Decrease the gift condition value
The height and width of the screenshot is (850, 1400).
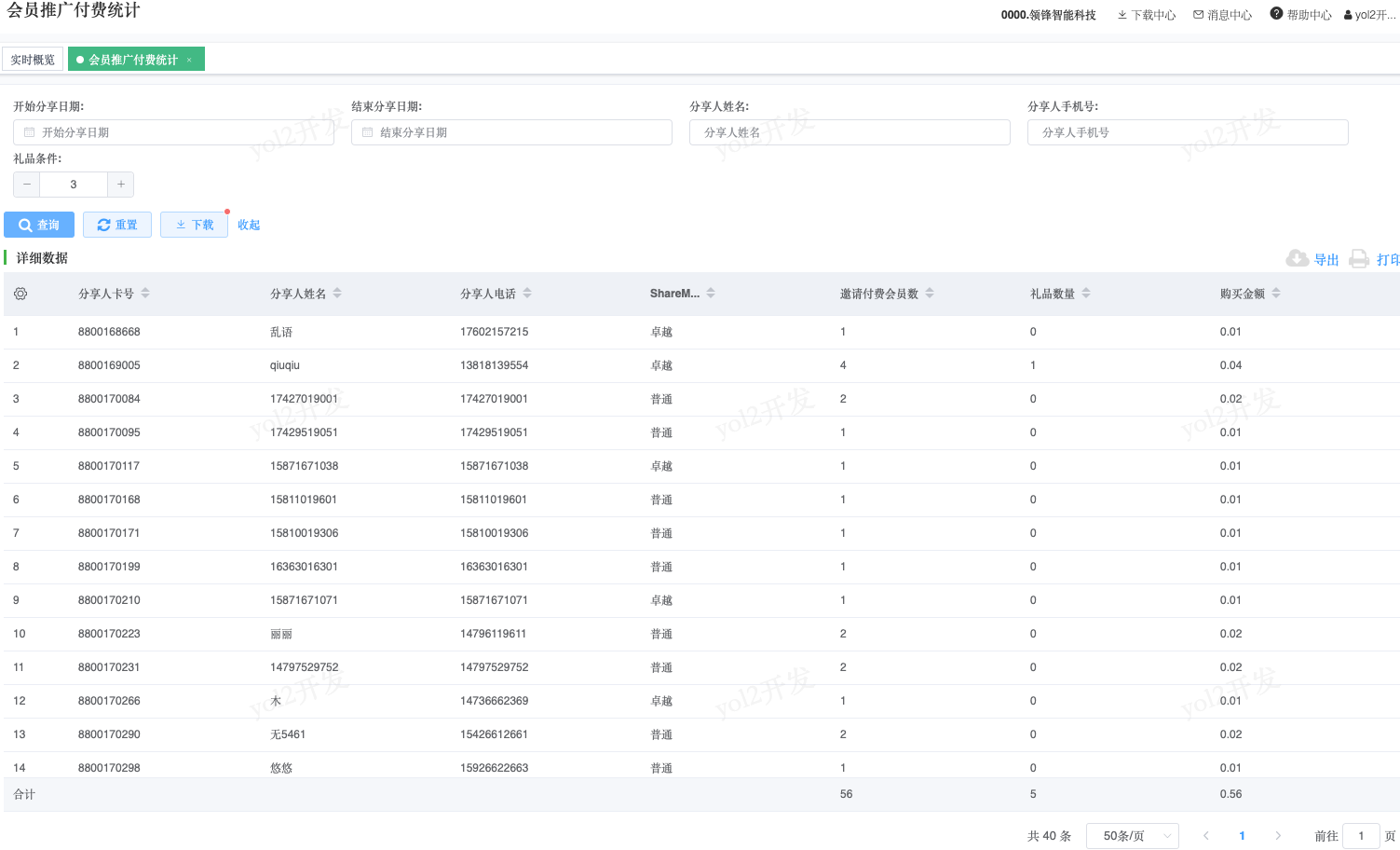tap(27, 185)
